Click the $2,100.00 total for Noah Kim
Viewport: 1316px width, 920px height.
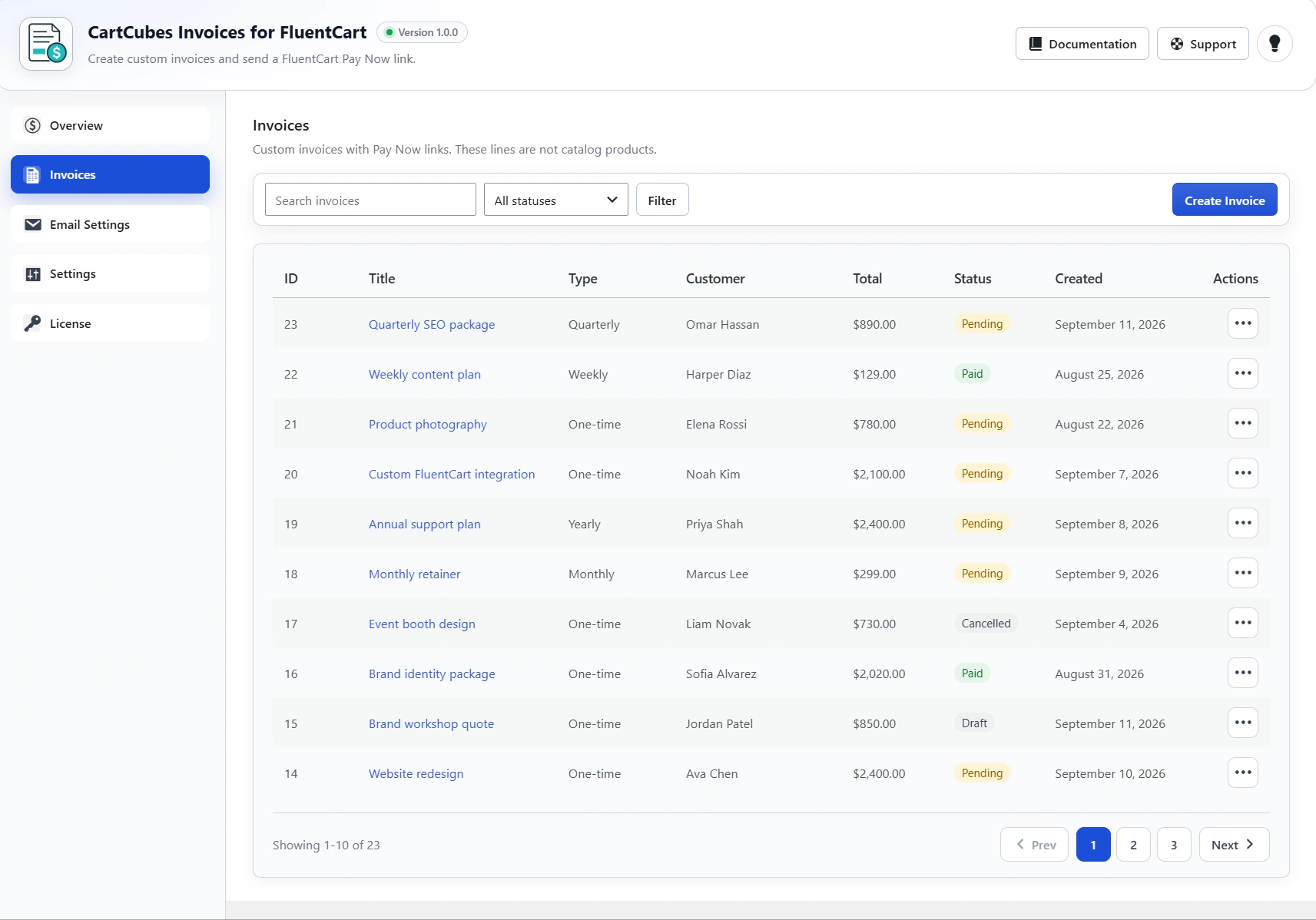click(x=879, y=474)
